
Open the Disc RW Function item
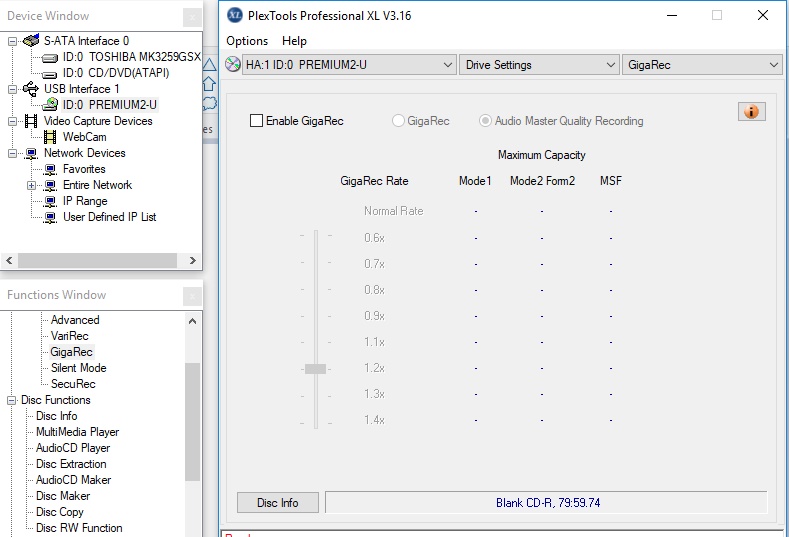(79, 528)
